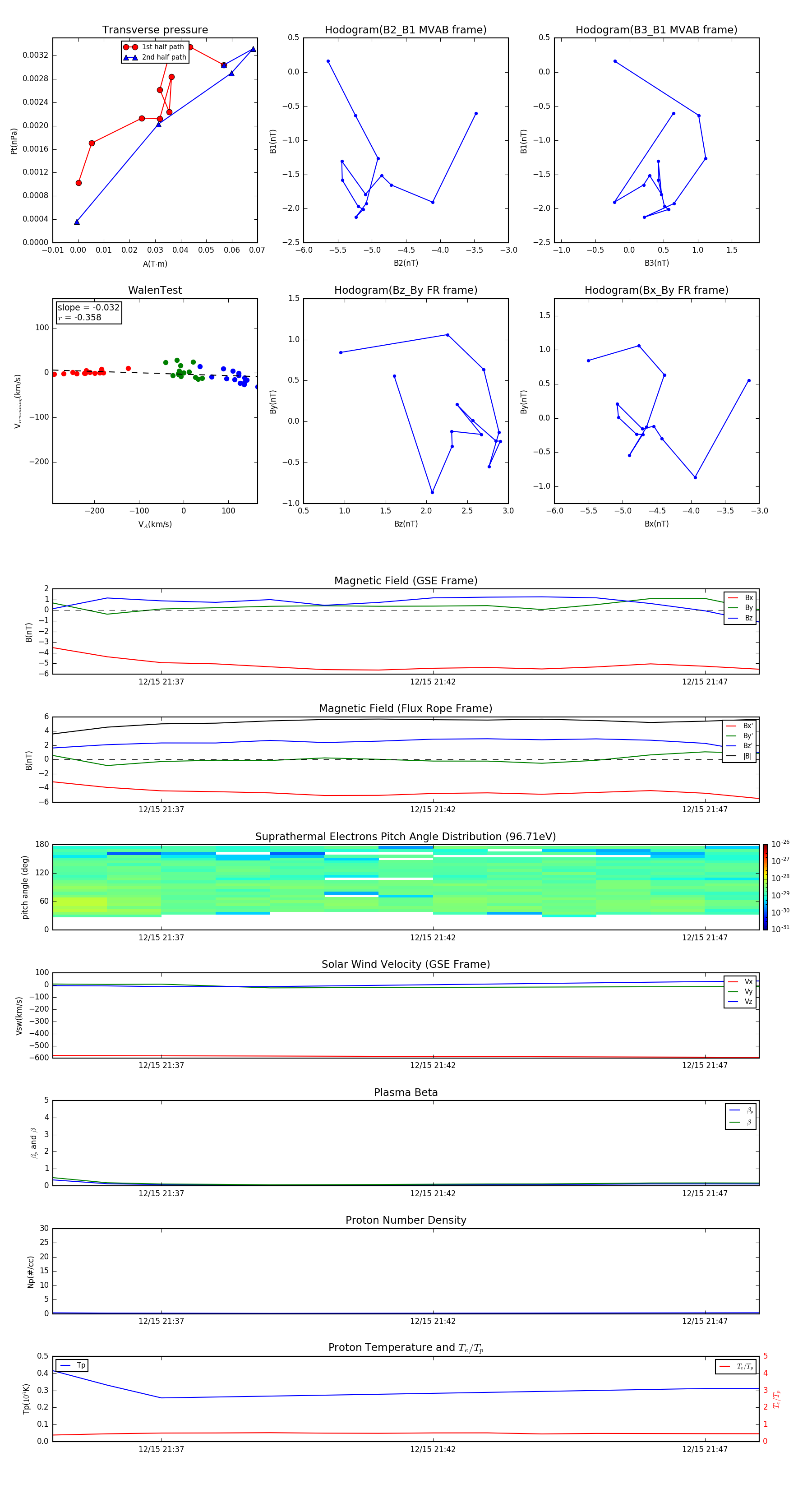The image size is (812, 1489).
Task: Click the 'WalenTest' plot title
Action: [155, 290]
